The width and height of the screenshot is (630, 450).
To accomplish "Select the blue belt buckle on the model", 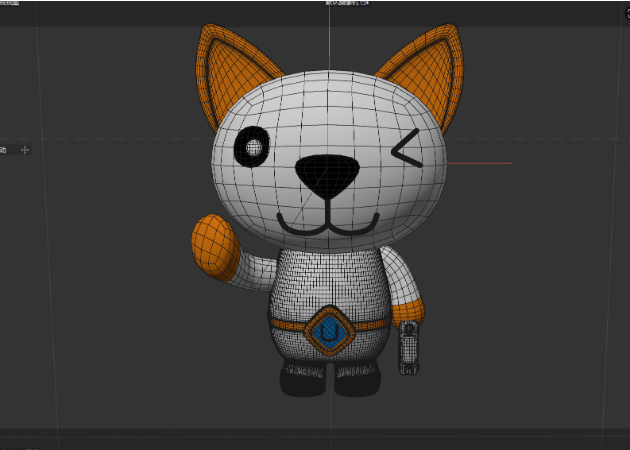I will pos(329,331).
